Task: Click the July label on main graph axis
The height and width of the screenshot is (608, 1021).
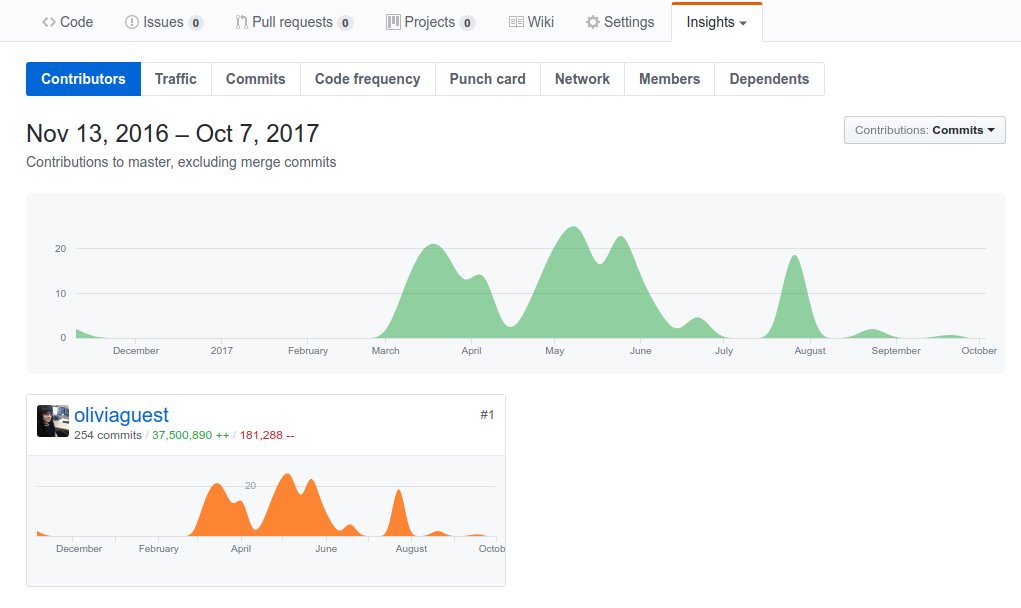Action: coord(724,351)
